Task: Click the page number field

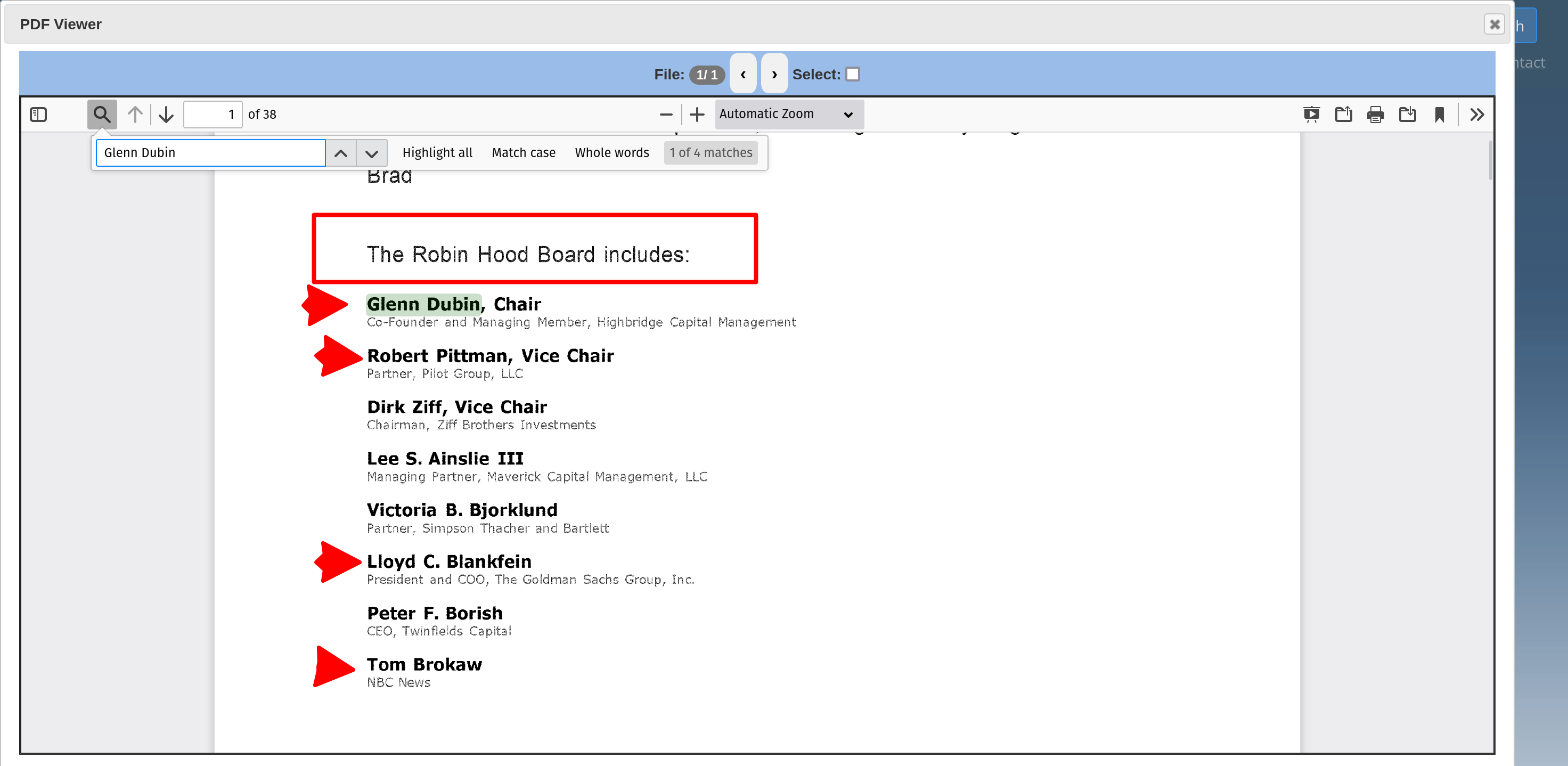Action: (x=213, y=115)
